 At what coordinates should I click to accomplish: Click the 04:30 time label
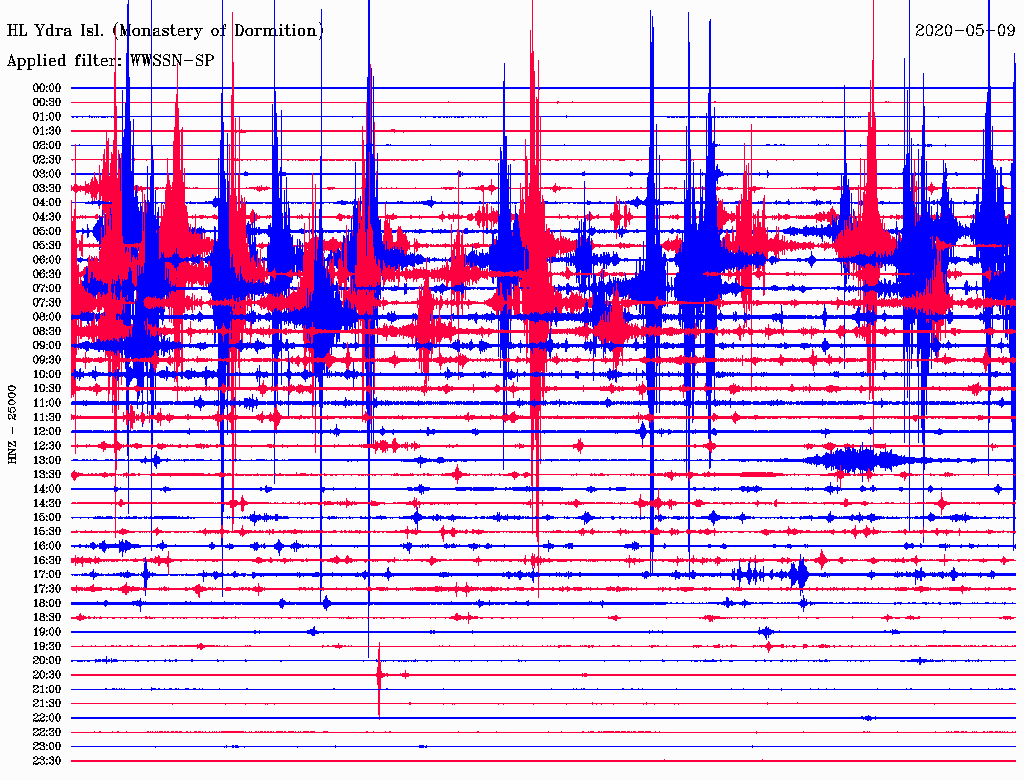coord(47,217)
